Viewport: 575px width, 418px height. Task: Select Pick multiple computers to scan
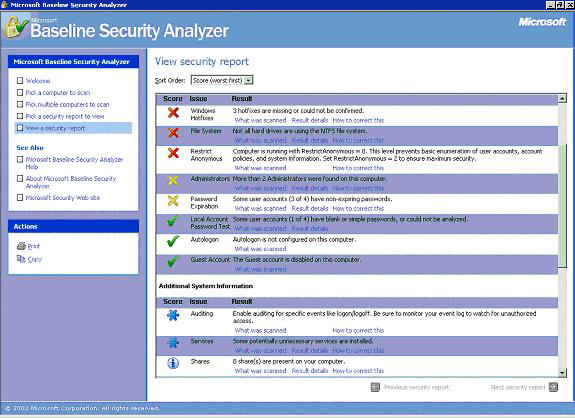pos(67,104)
